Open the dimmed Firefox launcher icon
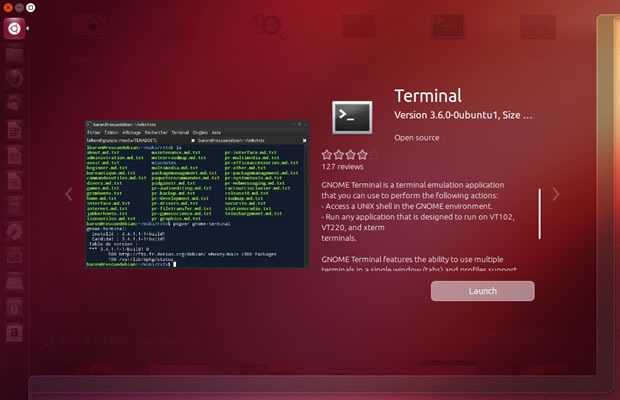Image resolution: width=620 pixels, height=400 pixels. tap(14, 78)
